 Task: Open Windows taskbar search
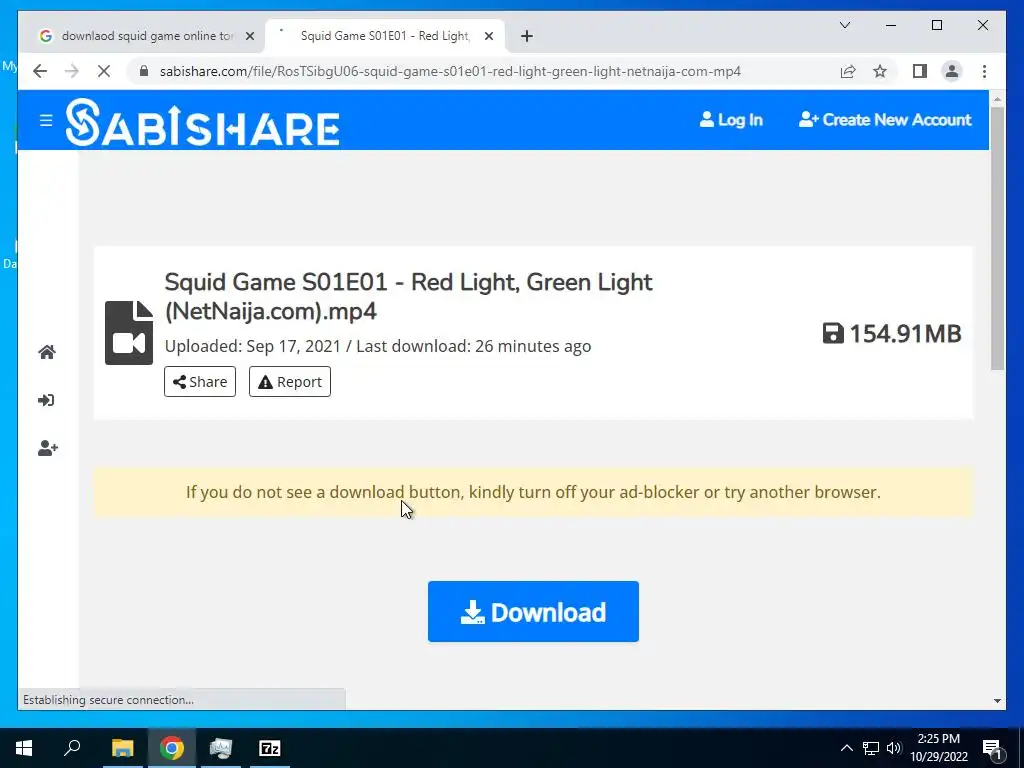point(72,748)
